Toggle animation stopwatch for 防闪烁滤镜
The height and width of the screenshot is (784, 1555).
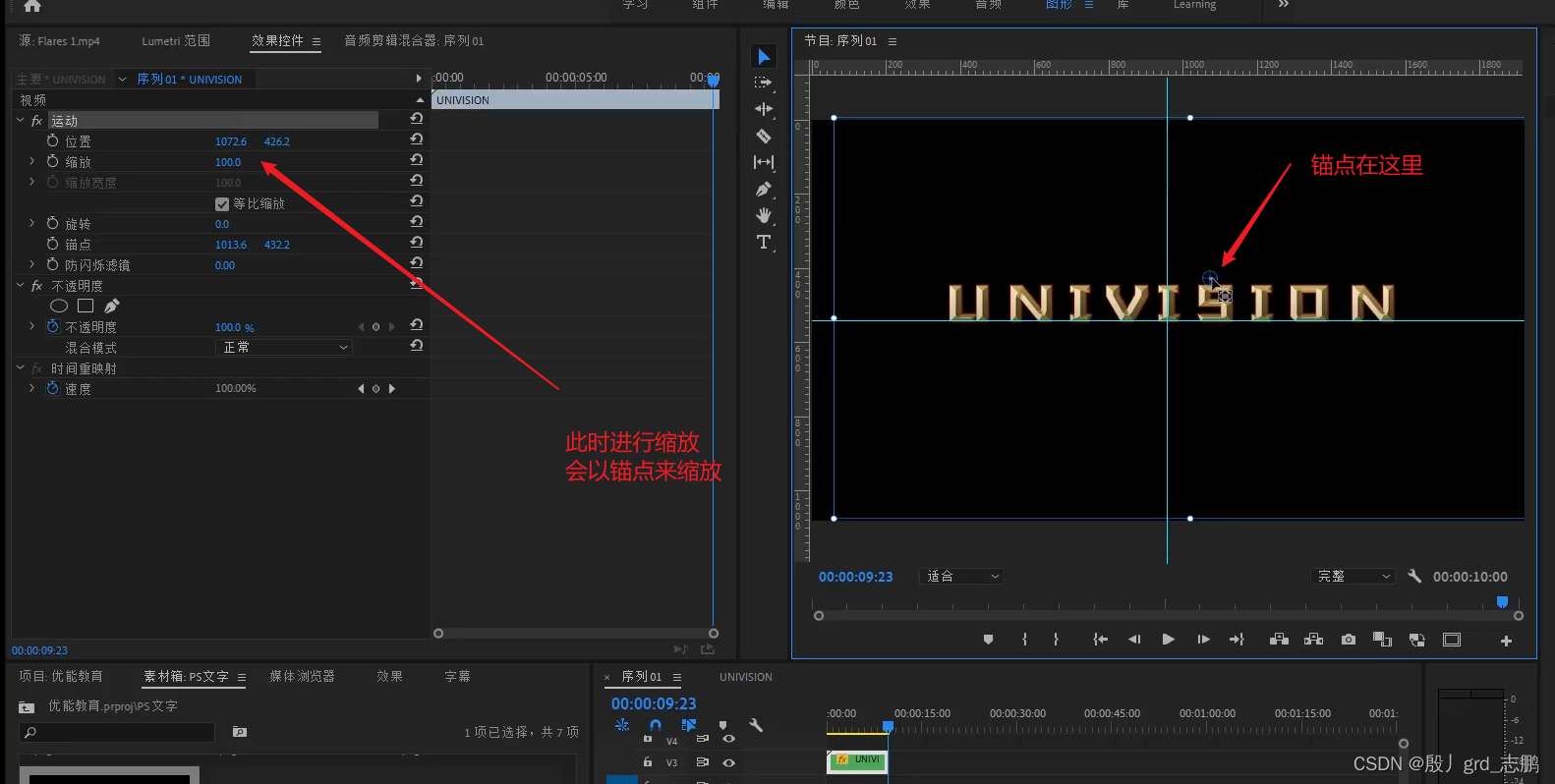(x=53, y=265)
